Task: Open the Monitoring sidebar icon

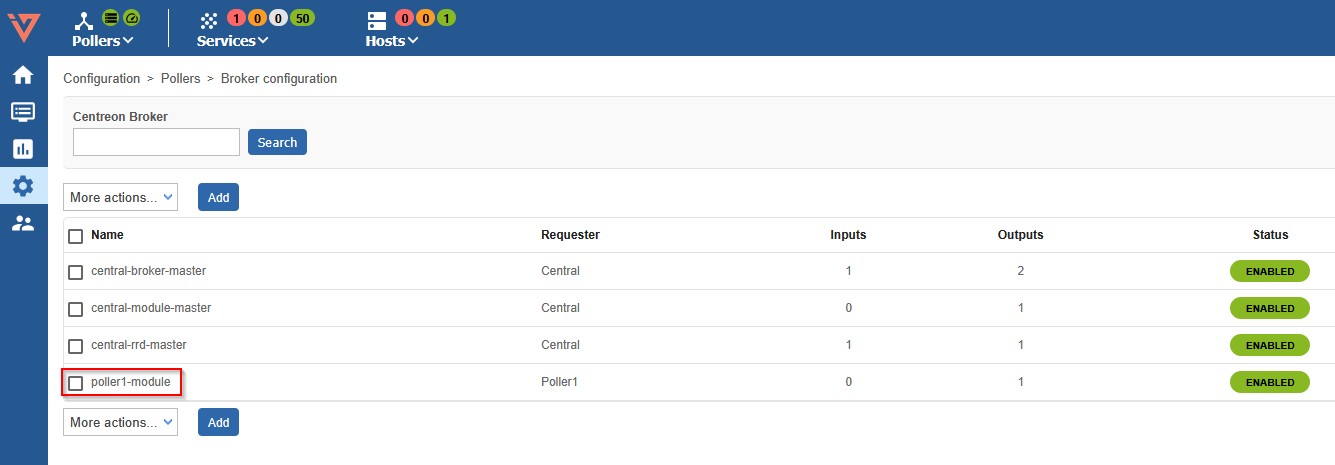Action: [22, 112]
